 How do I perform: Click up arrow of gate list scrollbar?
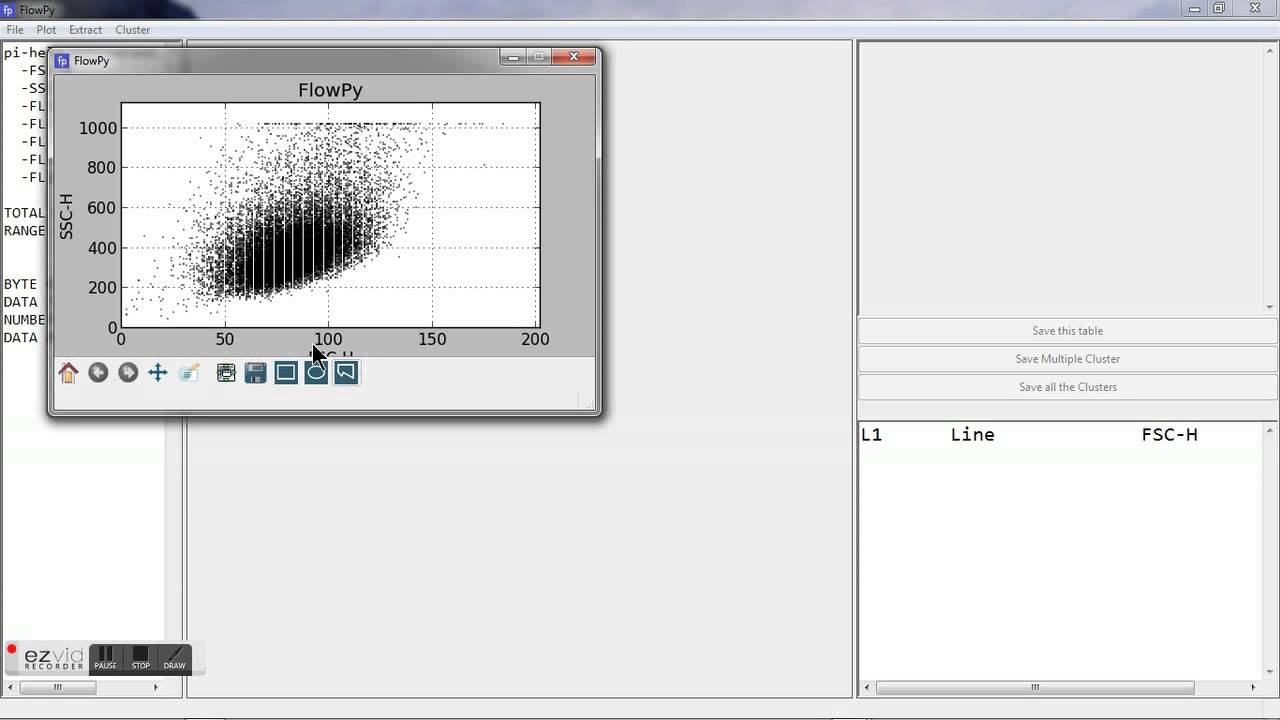coord(1270,431)
